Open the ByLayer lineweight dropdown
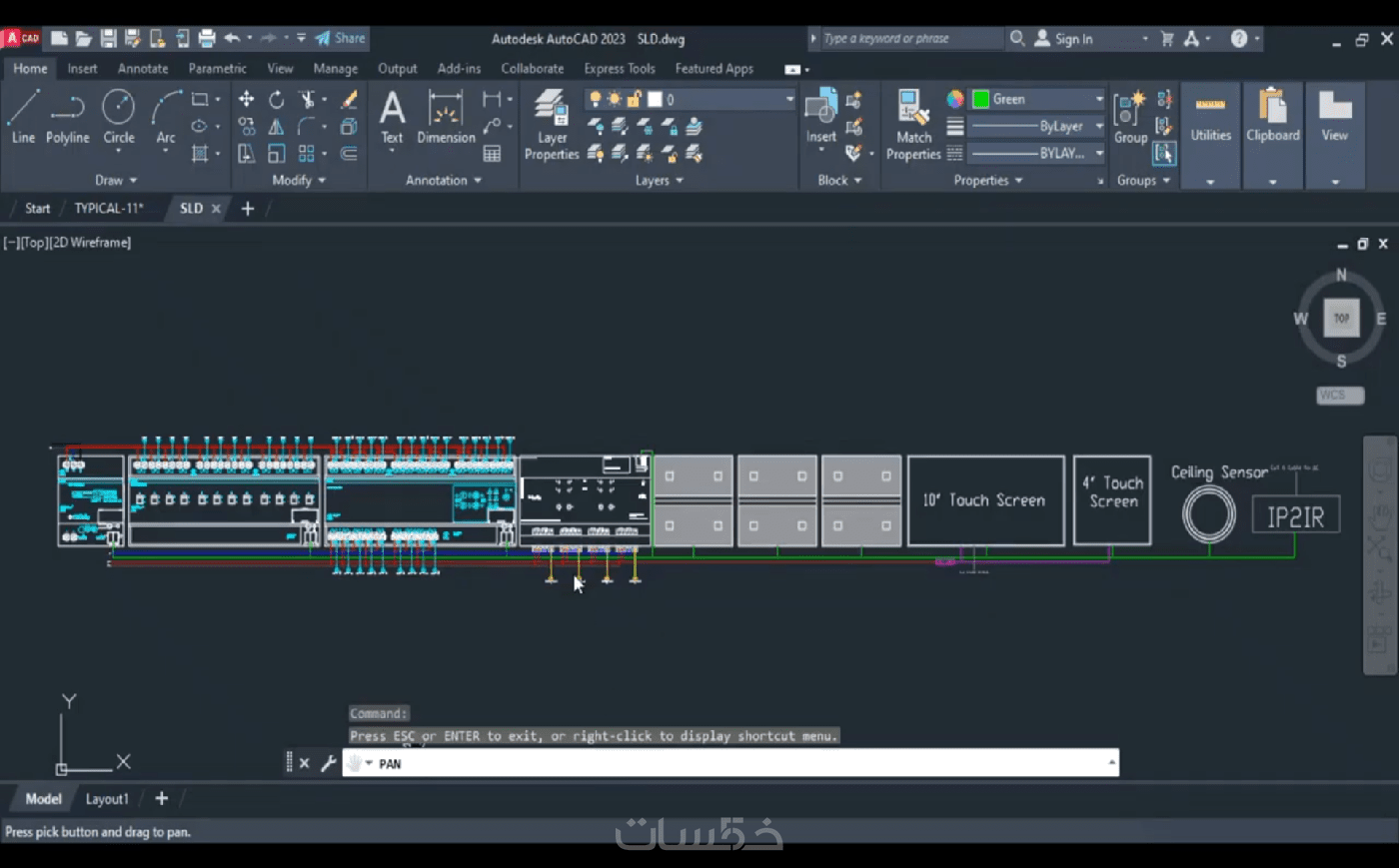Image resolution: width=1400 pixels, height=868 pixels. click(x=1038, y=126)
